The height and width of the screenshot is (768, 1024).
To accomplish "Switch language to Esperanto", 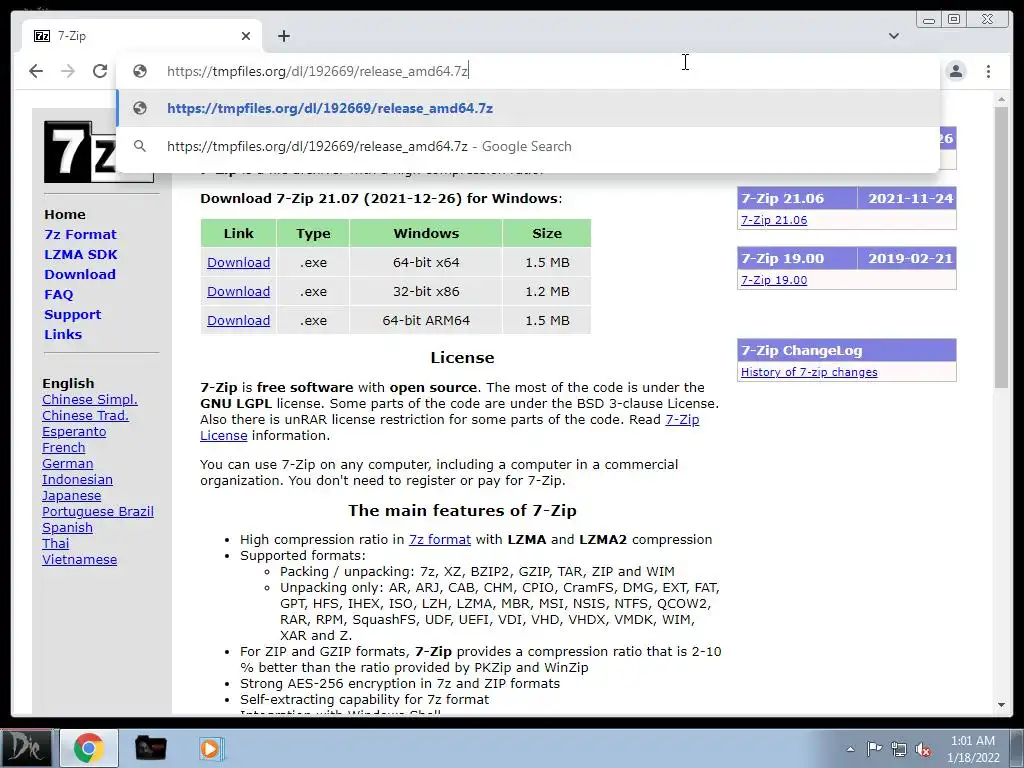I will (74, 432).
